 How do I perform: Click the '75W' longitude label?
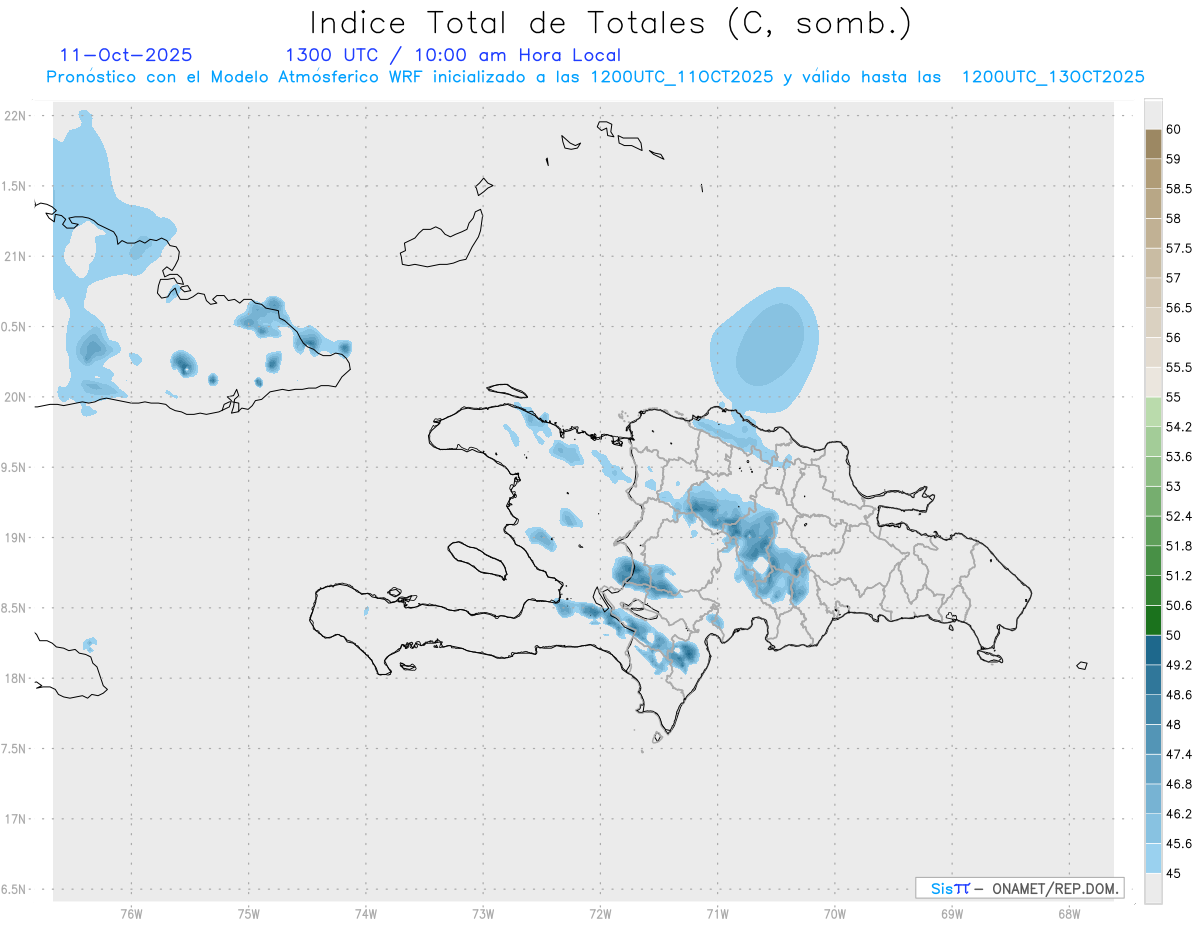pos(249,913)
